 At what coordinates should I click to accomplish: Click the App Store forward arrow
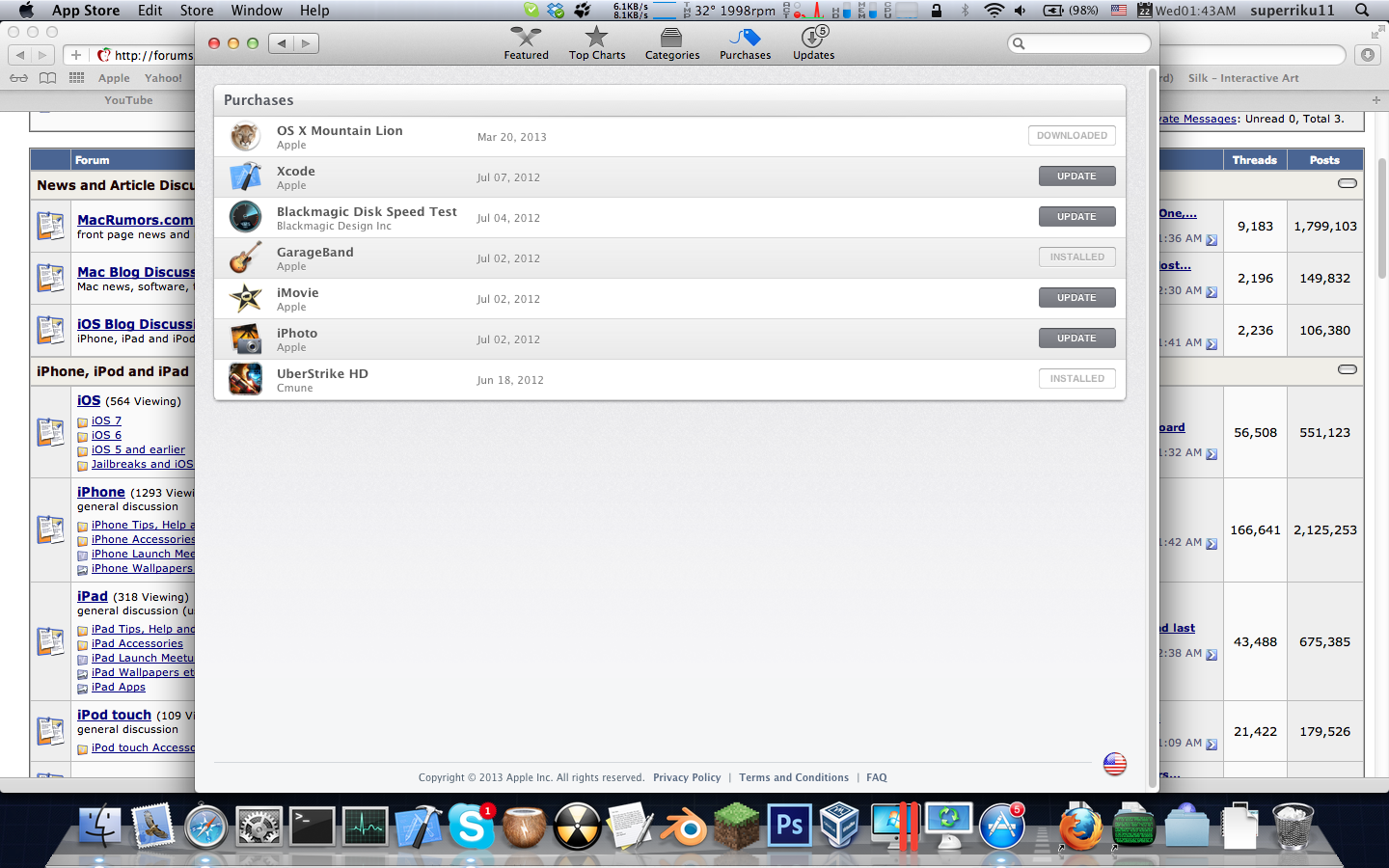(x=306, y=43)
